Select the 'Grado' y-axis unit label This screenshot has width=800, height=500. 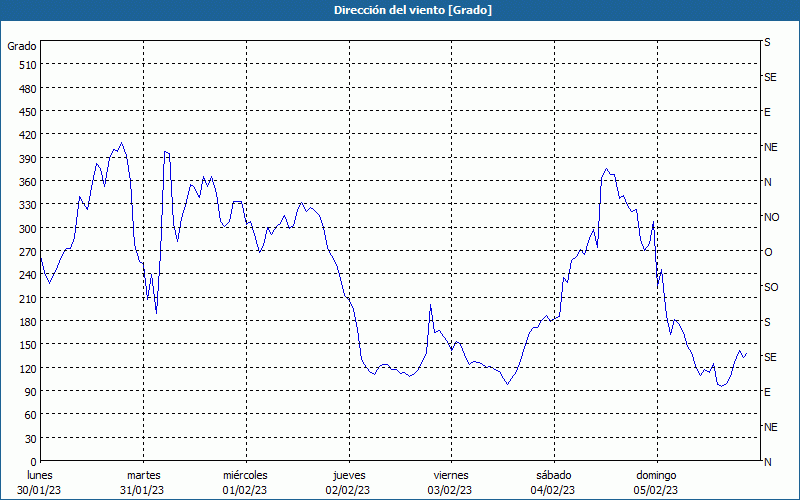(22, 46)
